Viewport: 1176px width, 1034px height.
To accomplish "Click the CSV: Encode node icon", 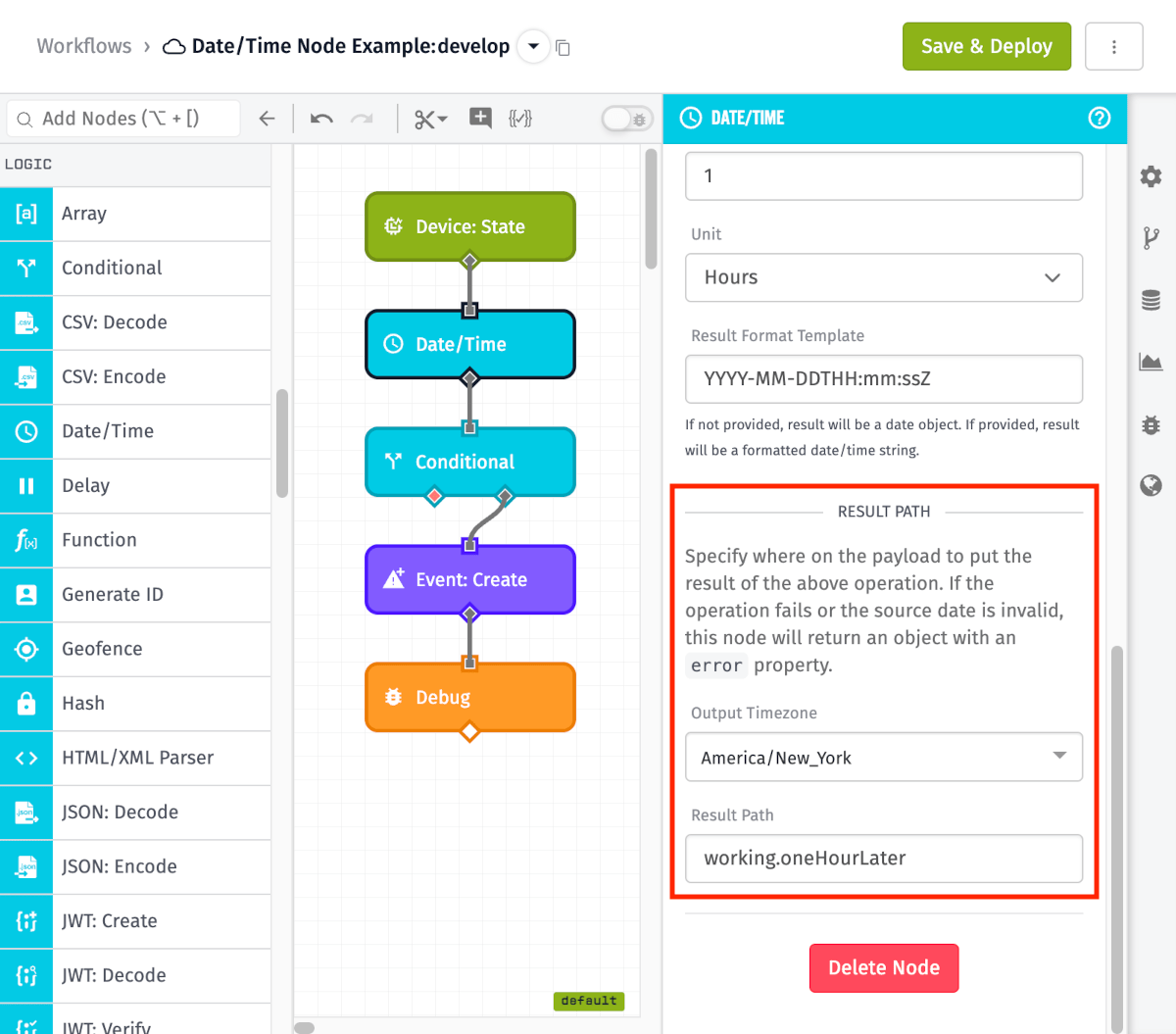I will point(26,376).
